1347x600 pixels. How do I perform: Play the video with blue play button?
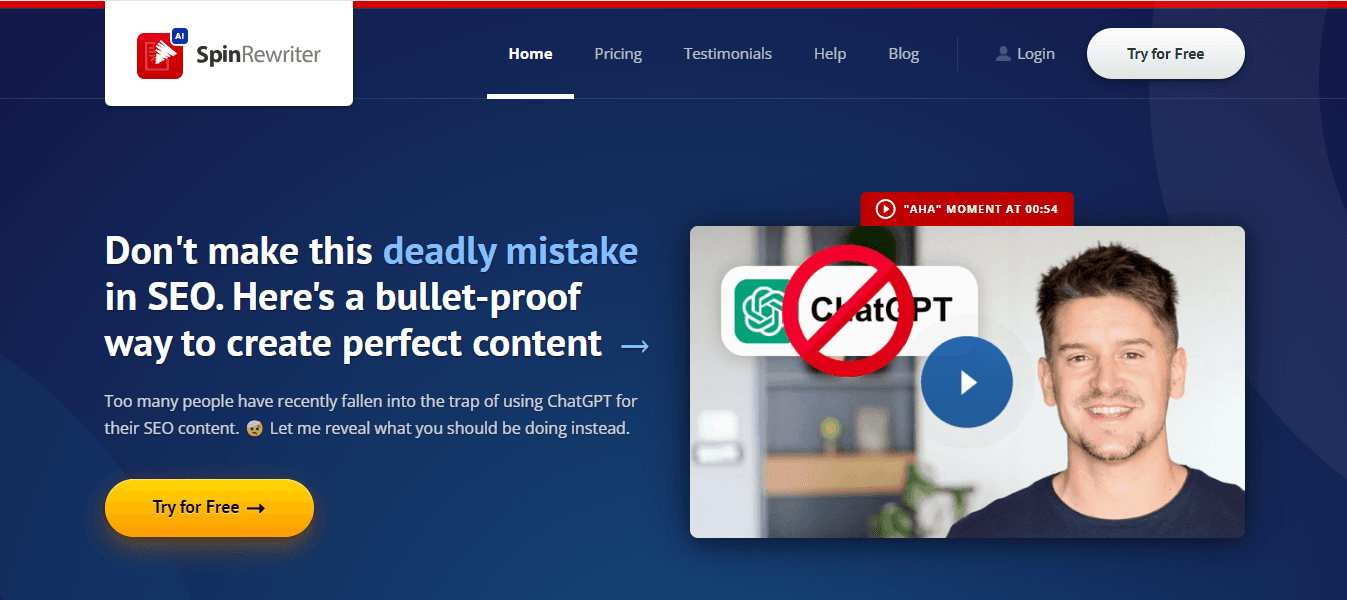[x=966, y=382]
